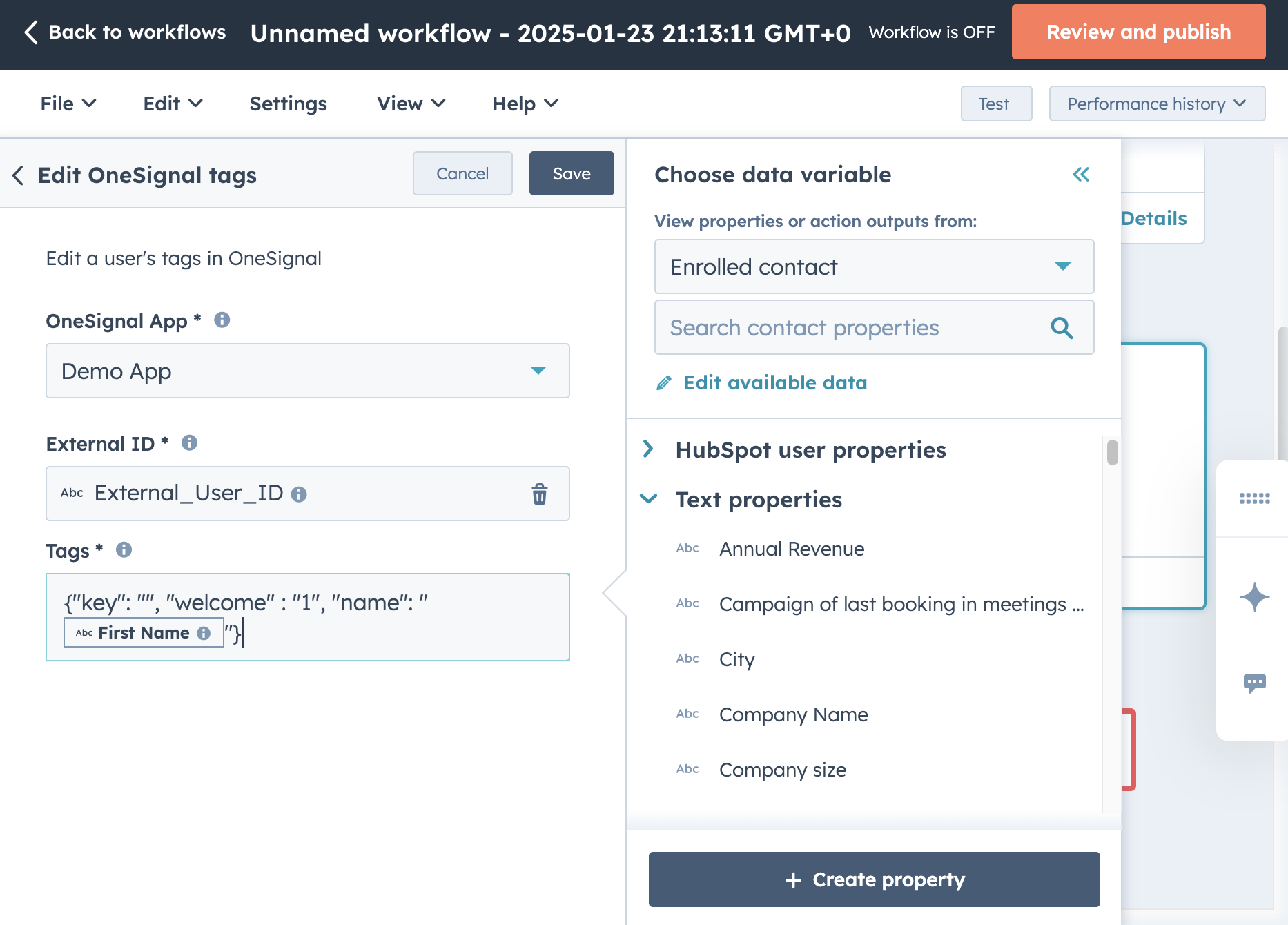Delete the External_User_ID token with trash icon
The width and height of the screenshot is (1288, 925).
[539, 494]
